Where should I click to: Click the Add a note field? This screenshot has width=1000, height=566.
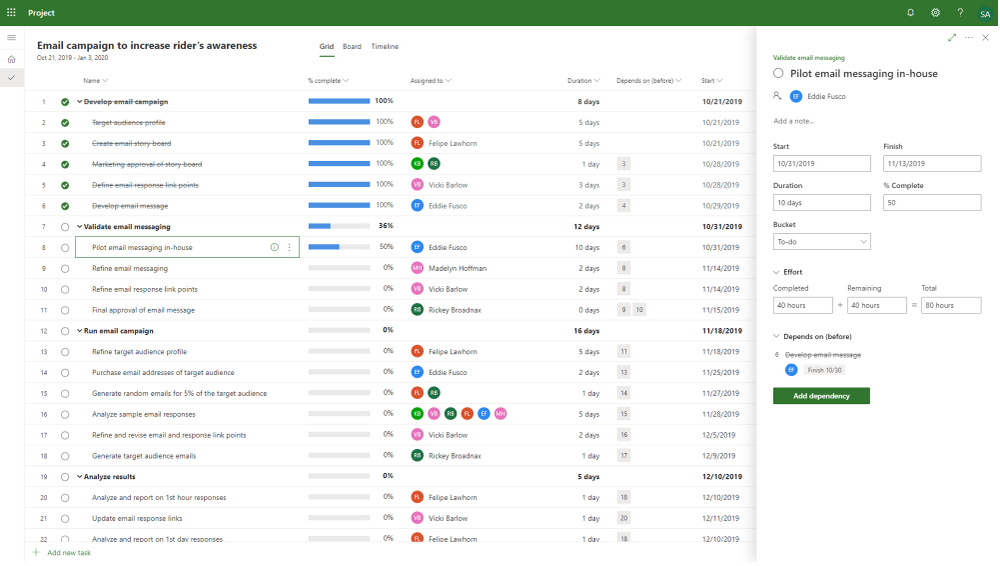794,121
